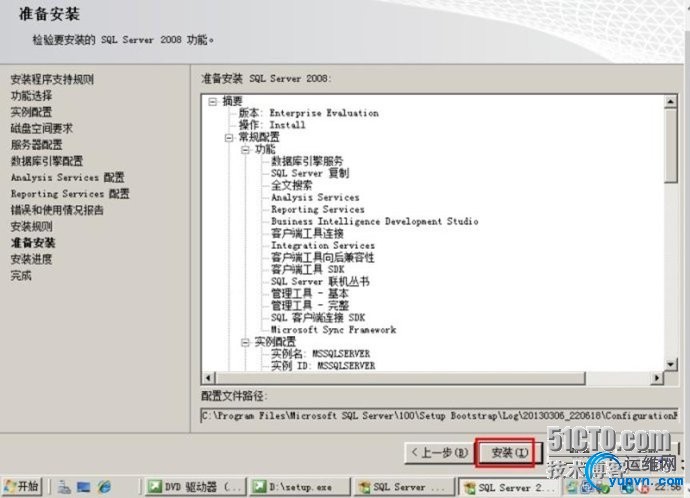The width and height of the screenshot is (690, 498).
Task: Collapse the 实例配置 tree node
Action: coord(245,342)
